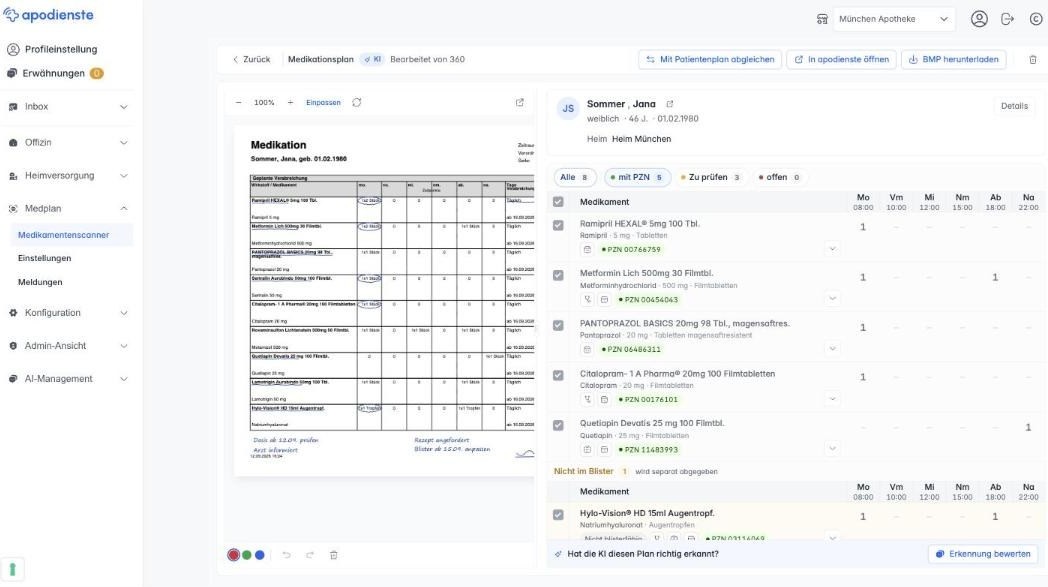Click stethoscope icon in Metformin Lich row
Image resolution: width=1048 pixels, height=587 pixels.
point(587,300)
